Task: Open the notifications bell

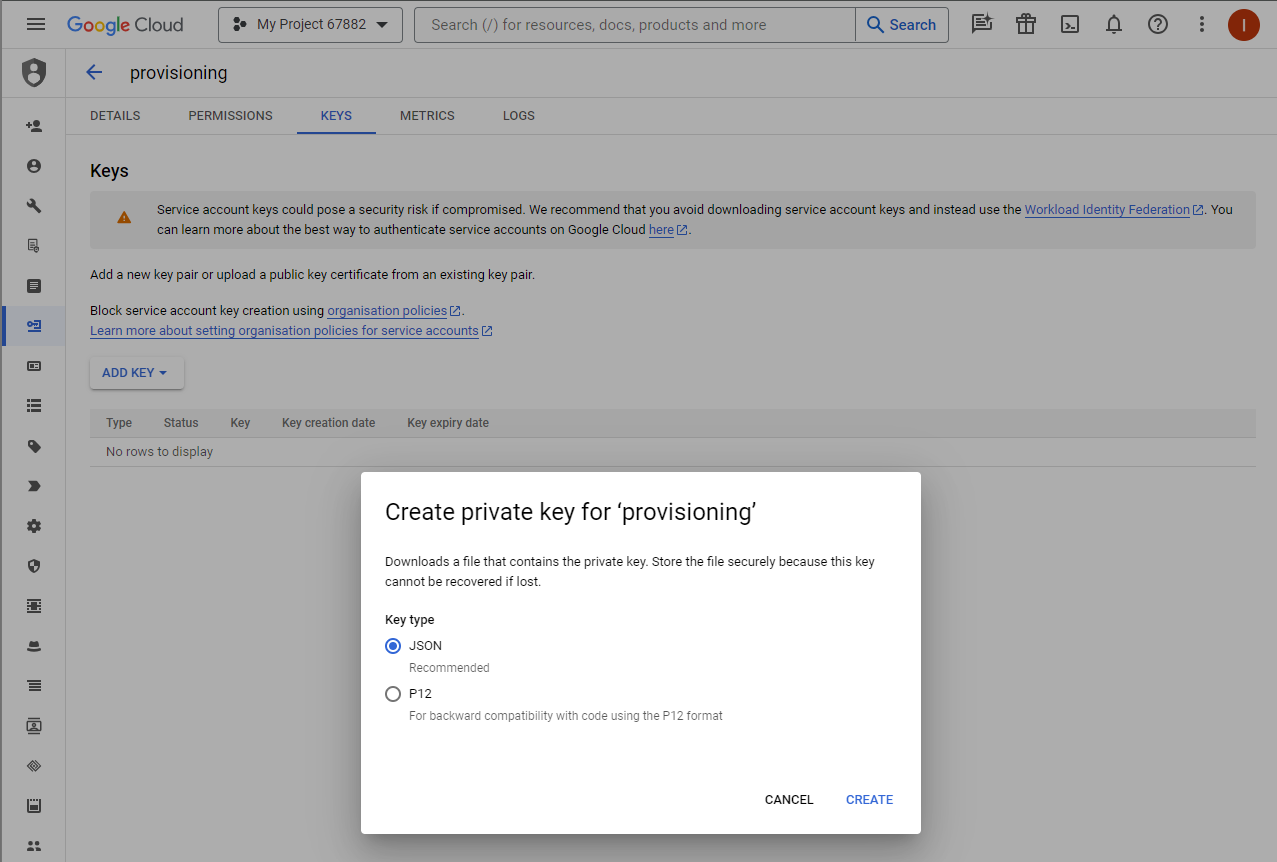Action: (x=1114, y=25)
